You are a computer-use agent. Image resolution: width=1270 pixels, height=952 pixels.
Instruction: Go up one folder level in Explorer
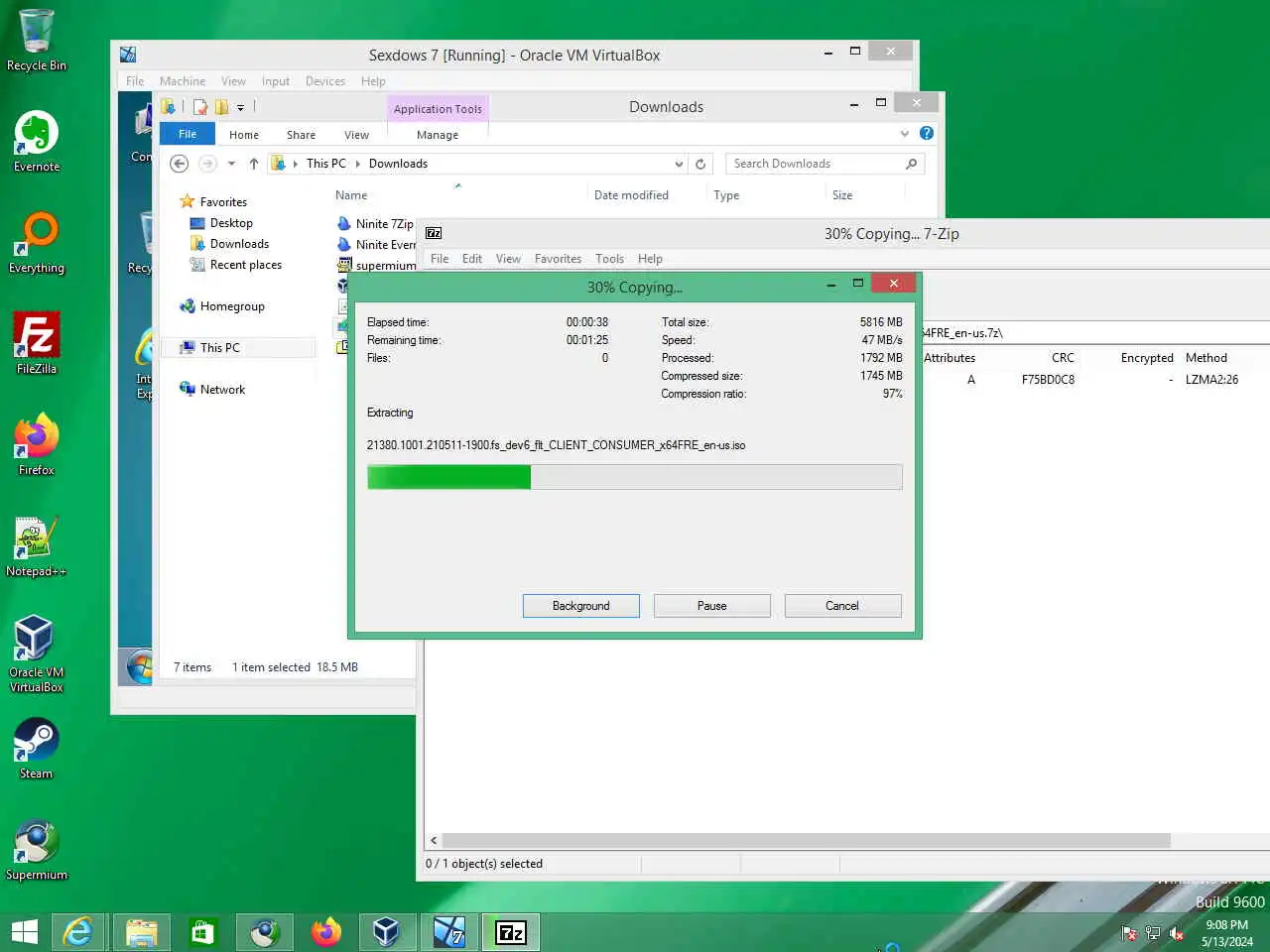pos(254,164)
